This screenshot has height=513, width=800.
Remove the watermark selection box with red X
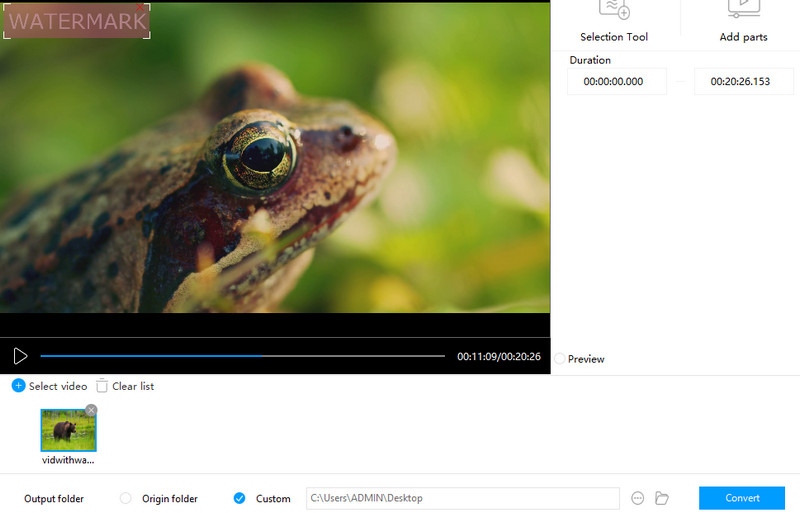tap(140, 7)
